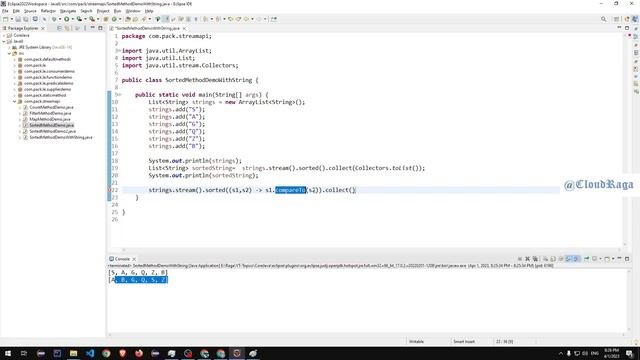This screenshot has height=360, width=640.
Task: Click the External Tools run icon
Action: (x=92, y=19)
